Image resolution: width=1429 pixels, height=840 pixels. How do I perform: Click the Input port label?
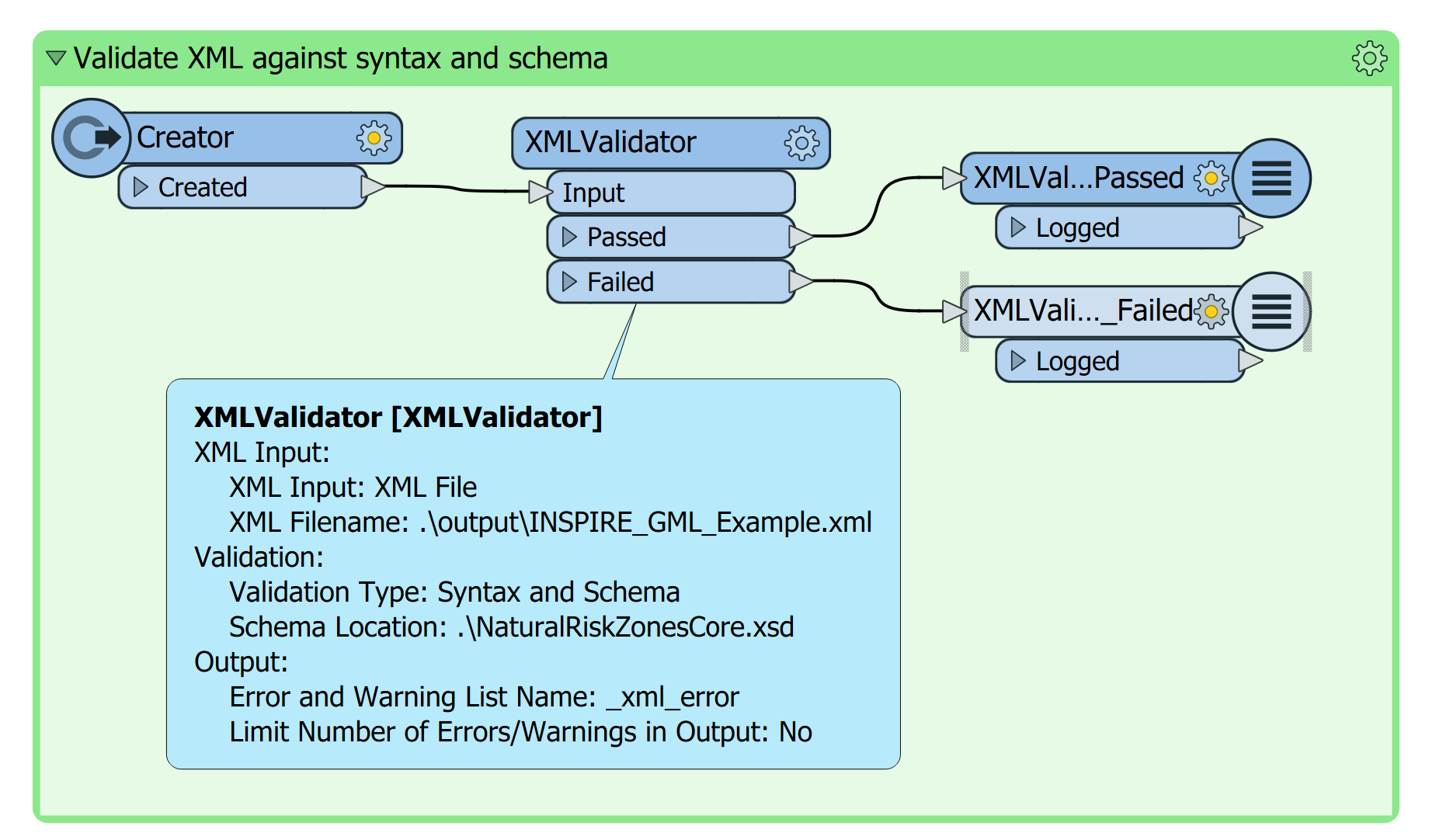tap(593, 193)
